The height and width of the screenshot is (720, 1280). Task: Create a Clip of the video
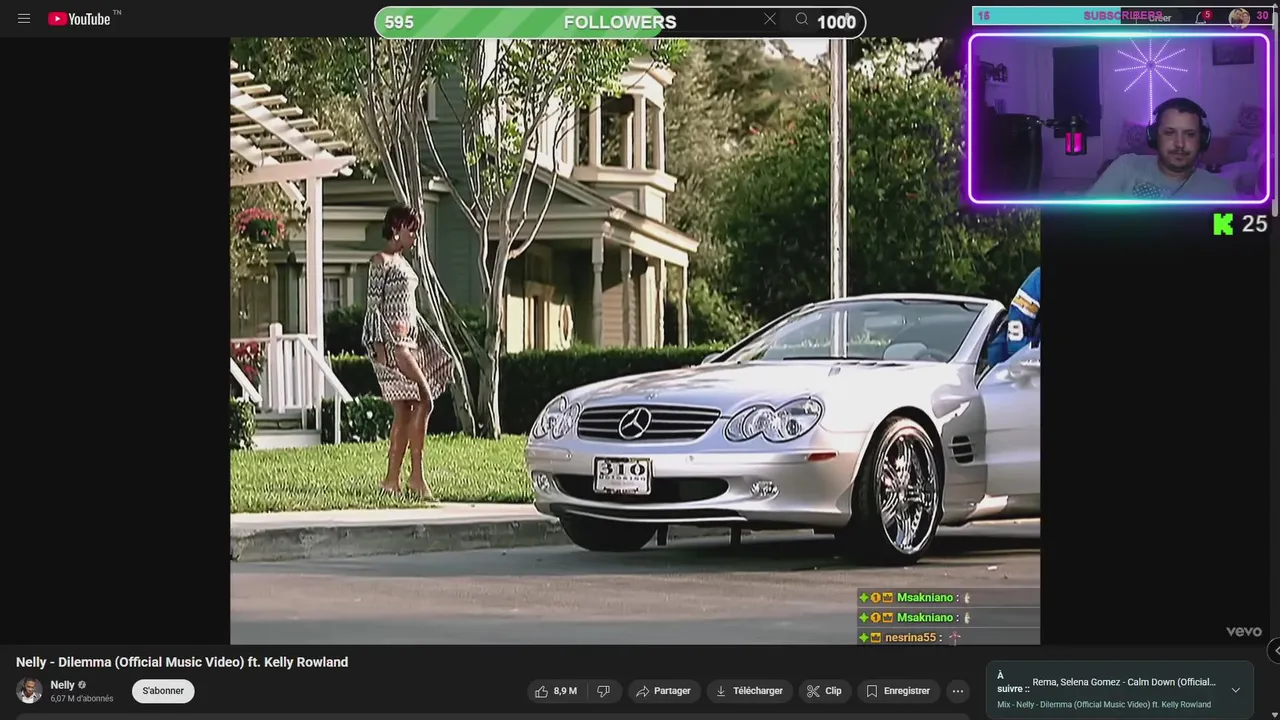pos(824,691)
